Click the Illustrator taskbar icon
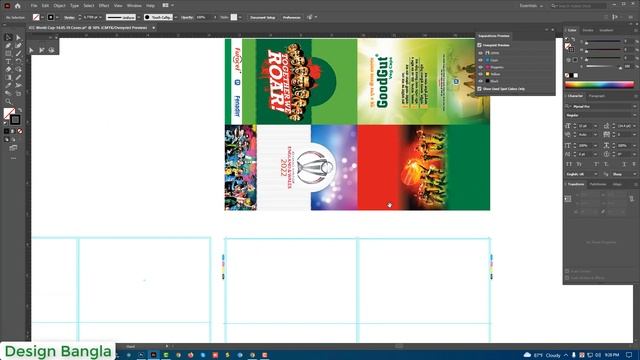 pyautogui.click(x=153, y=355)
